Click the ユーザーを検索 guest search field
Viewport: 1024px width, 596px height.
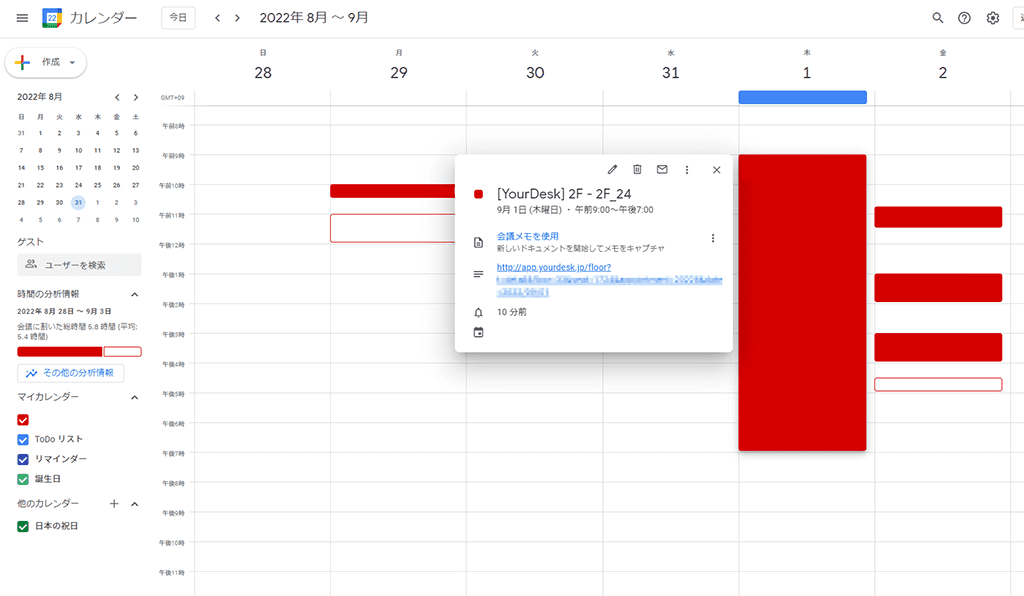coord(75,264)
